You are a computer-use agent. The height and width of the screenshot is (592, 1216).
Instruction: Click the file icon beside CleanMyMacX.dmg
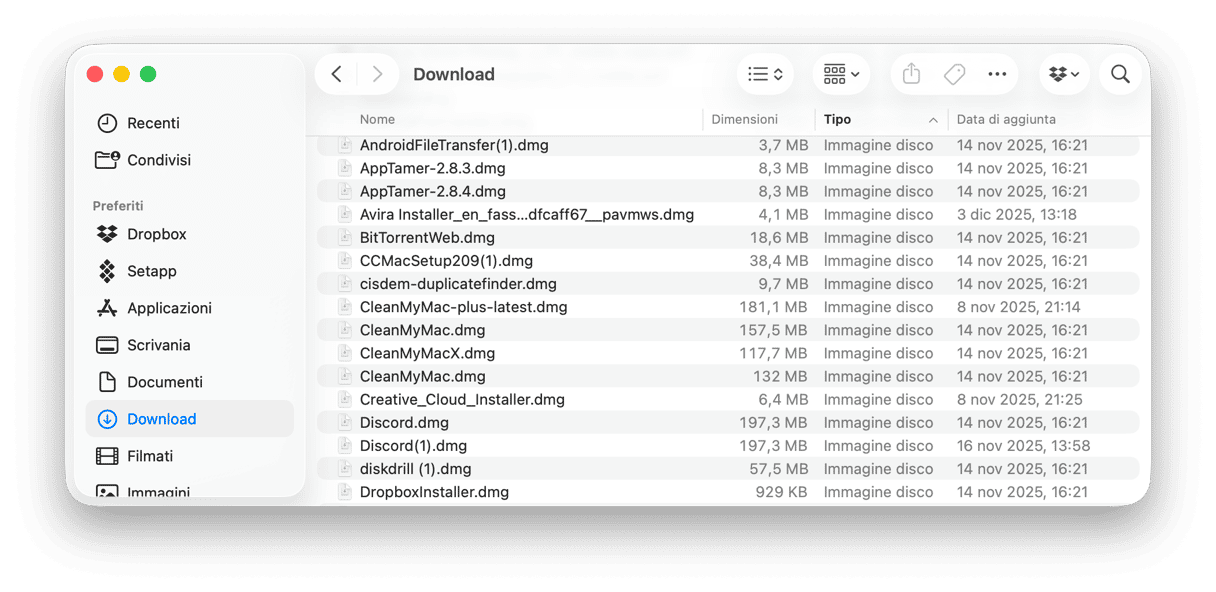[x=345, y=353]
